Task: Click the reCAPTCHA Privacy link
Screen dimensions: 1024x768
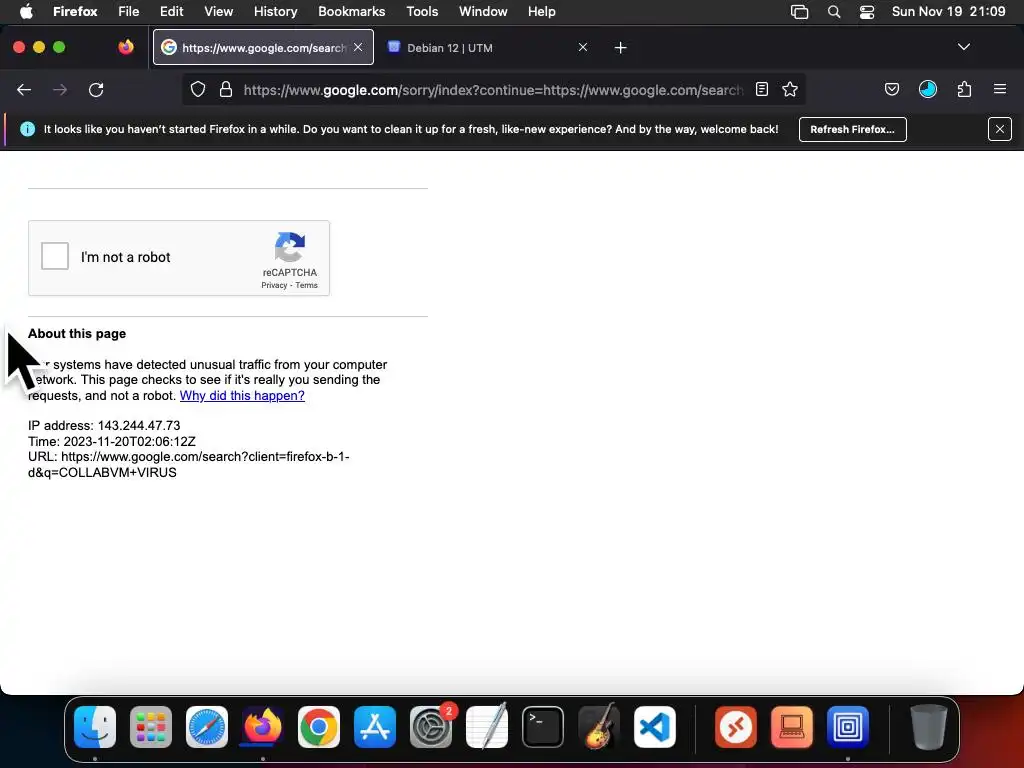Action: [x=274, y=285]
